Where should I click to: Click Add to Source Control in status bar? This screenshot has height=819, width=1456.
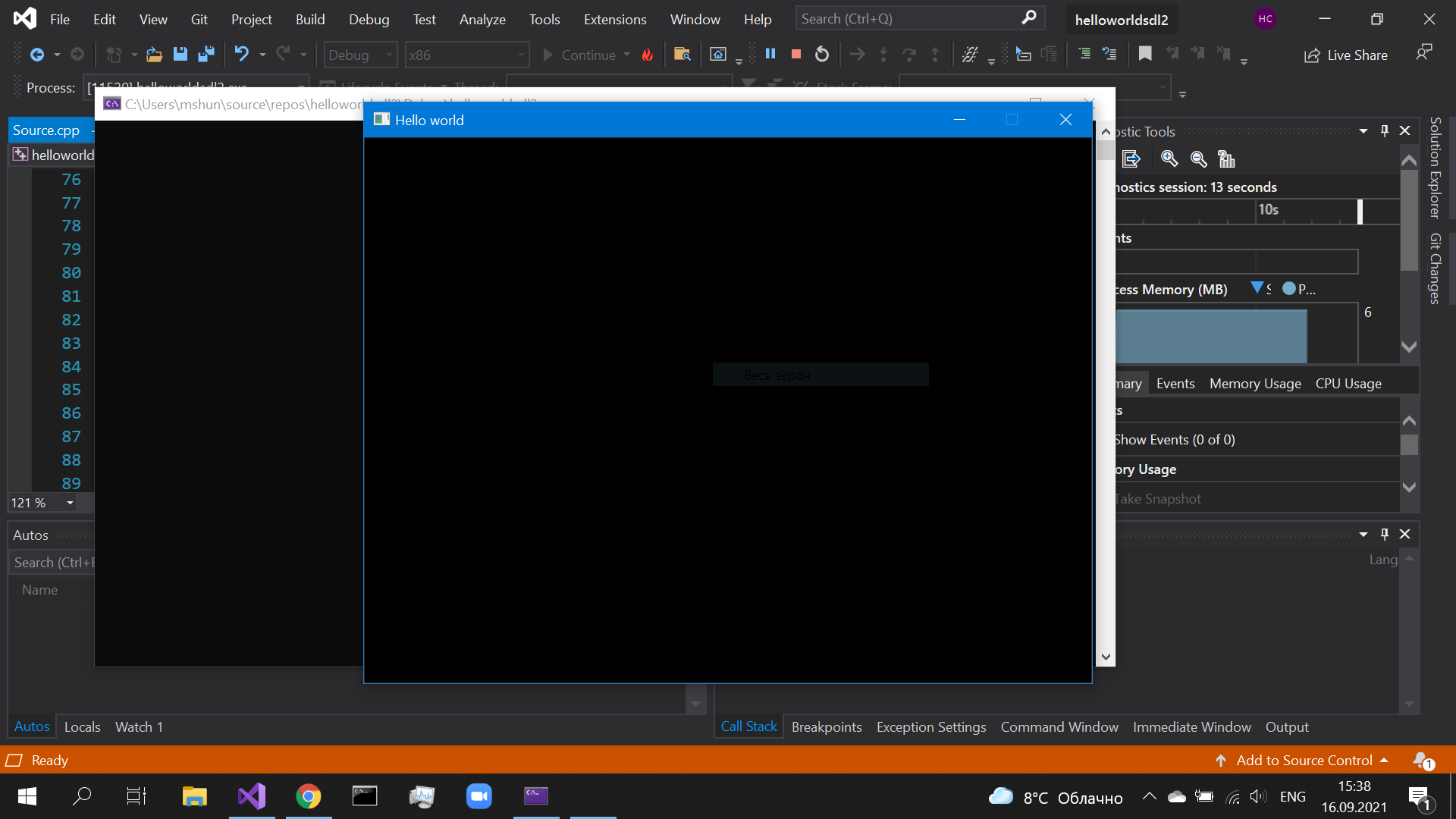[x=1304, y=760]
